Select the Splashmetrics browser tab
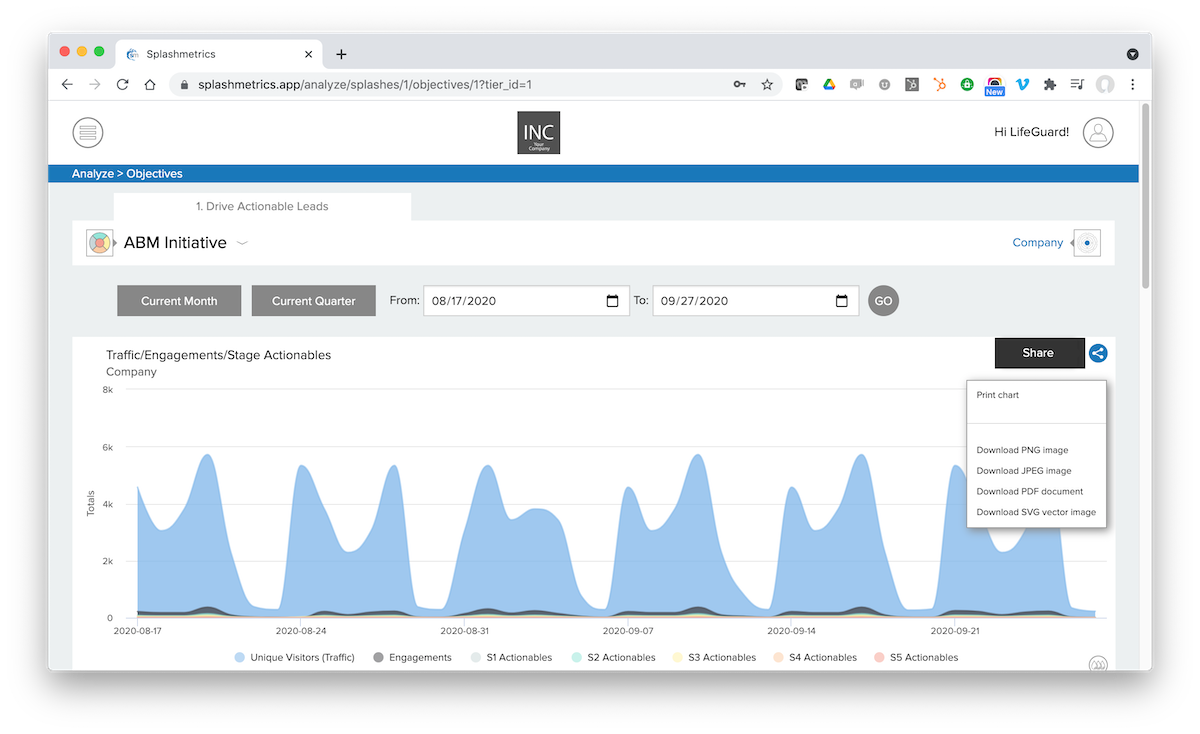This screenshot has width=1200, height=734. 218,54
